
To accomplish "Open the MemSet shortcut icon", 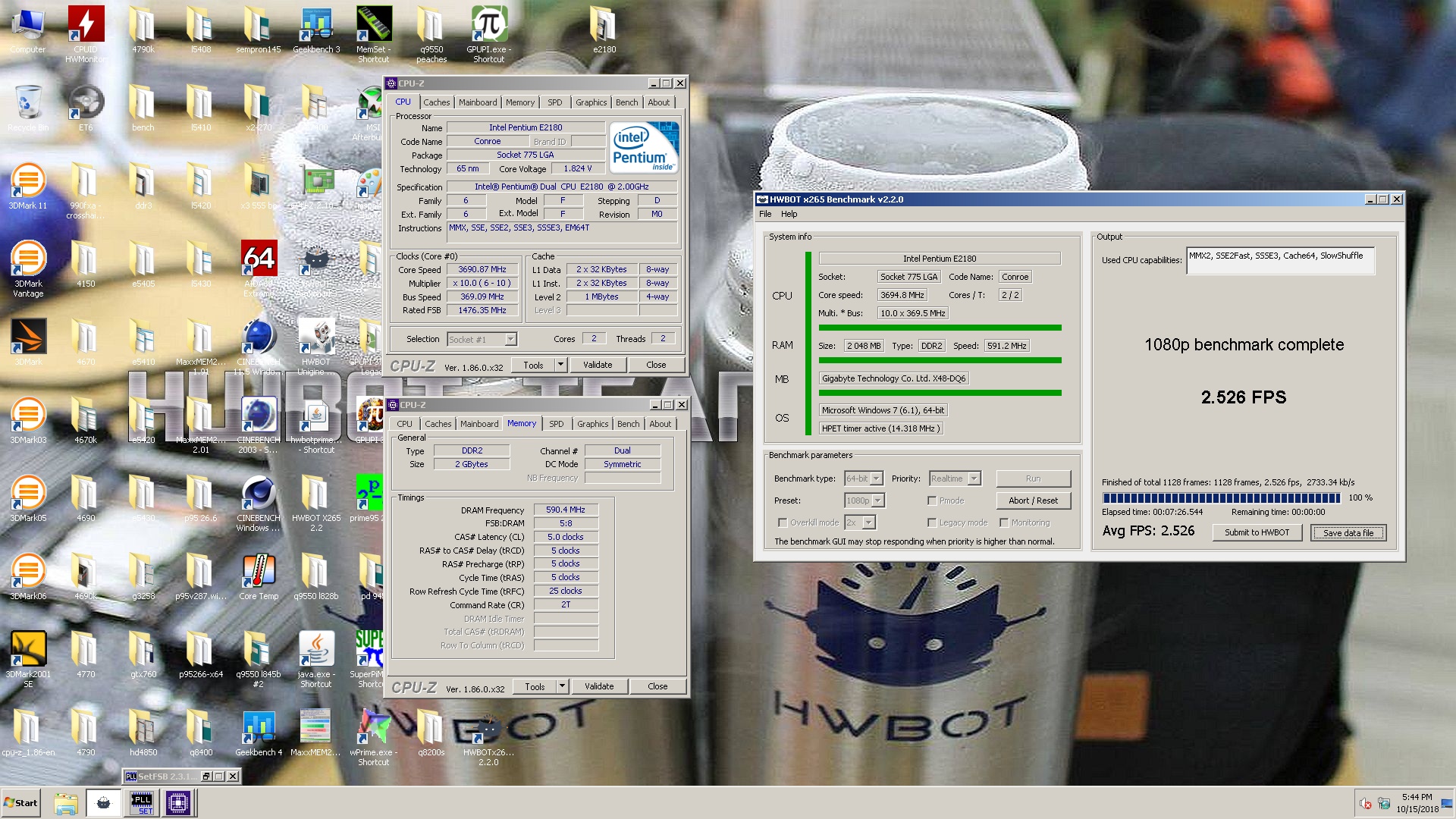I will coord(374,34).
